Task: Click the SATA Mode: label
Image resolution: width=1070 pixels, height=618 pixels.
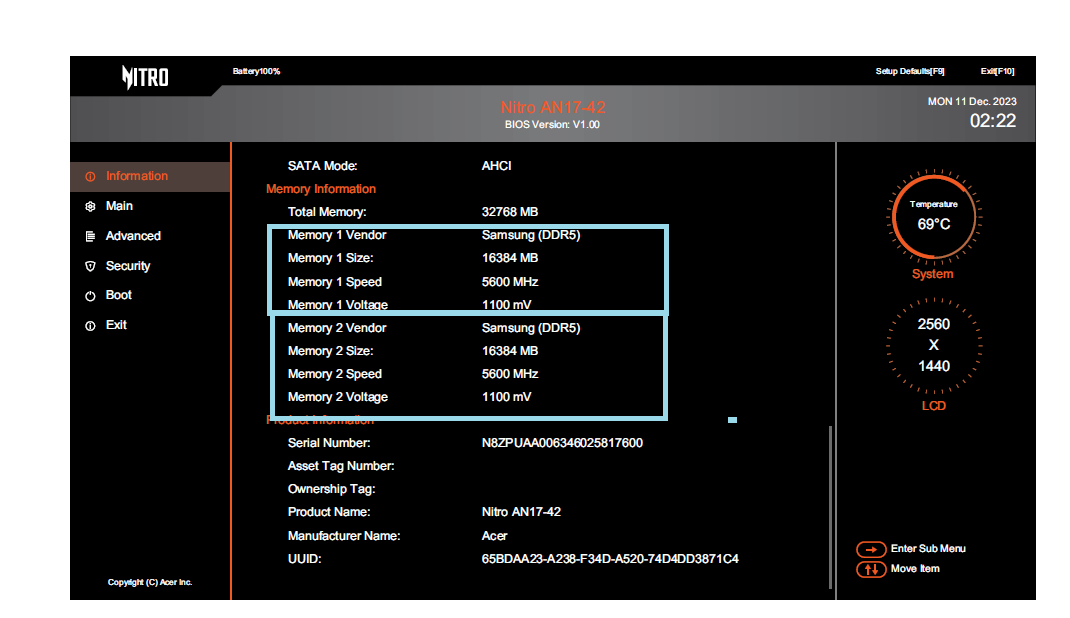Action: [x=322, y=166]
